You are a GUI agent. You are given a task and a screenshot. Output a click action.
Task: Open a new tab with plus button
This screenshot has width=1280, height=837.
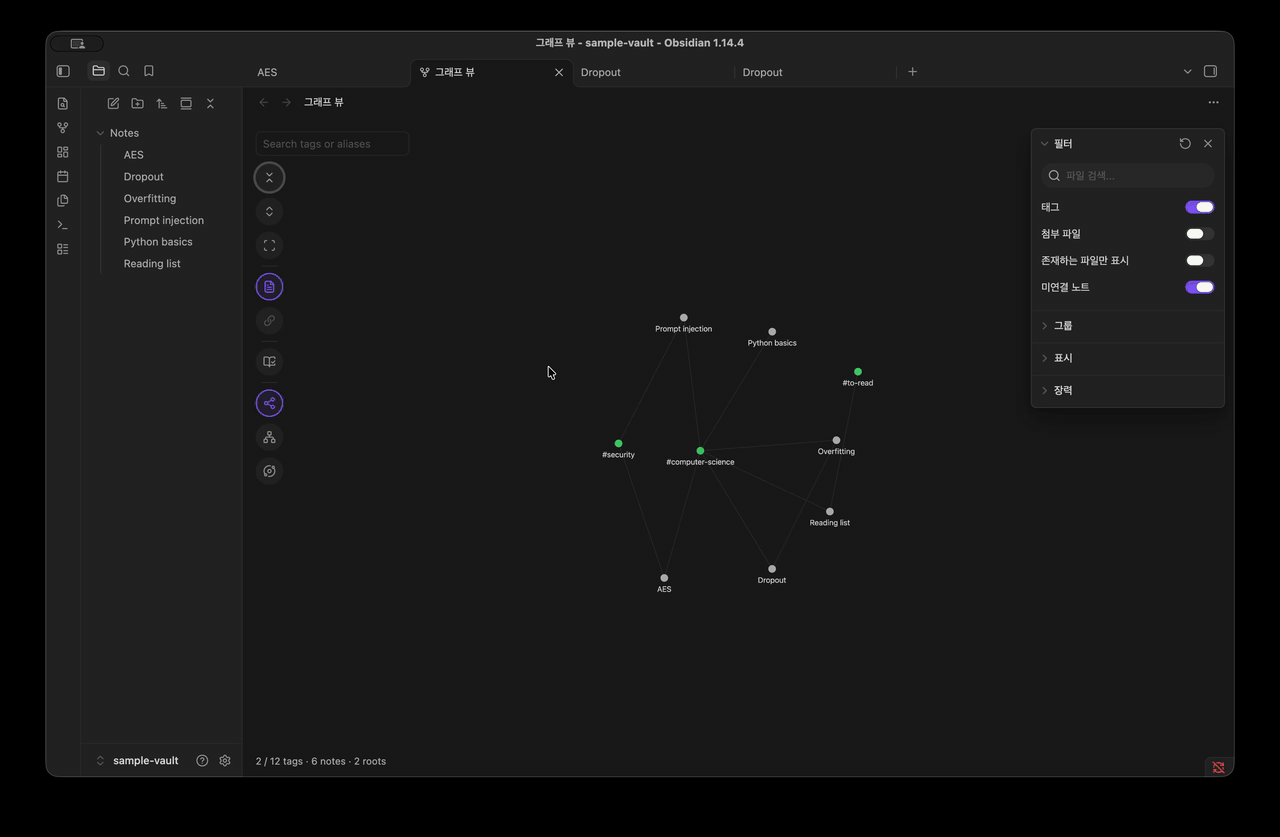(x=912, y=71)
